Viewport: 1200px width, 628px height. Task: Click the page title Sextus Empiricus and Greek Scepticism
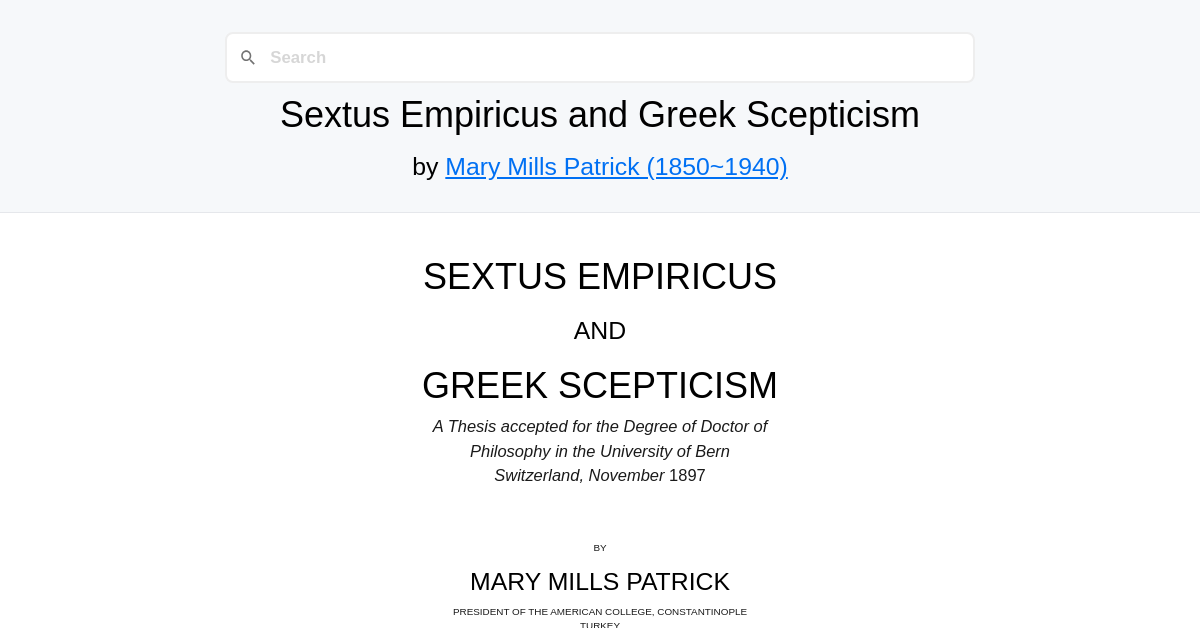600,114
